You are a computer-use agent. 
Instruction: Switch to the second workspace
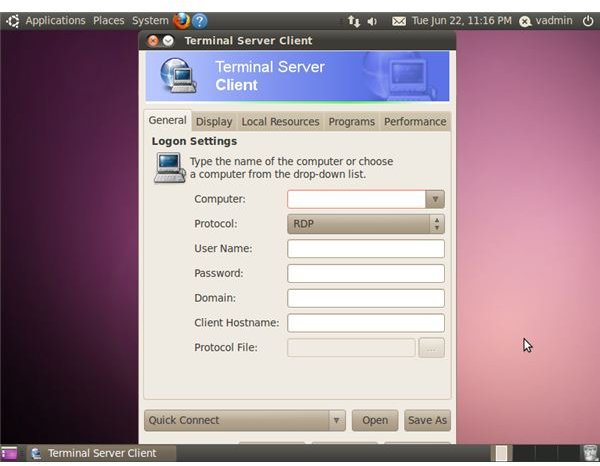coord(524,453)
